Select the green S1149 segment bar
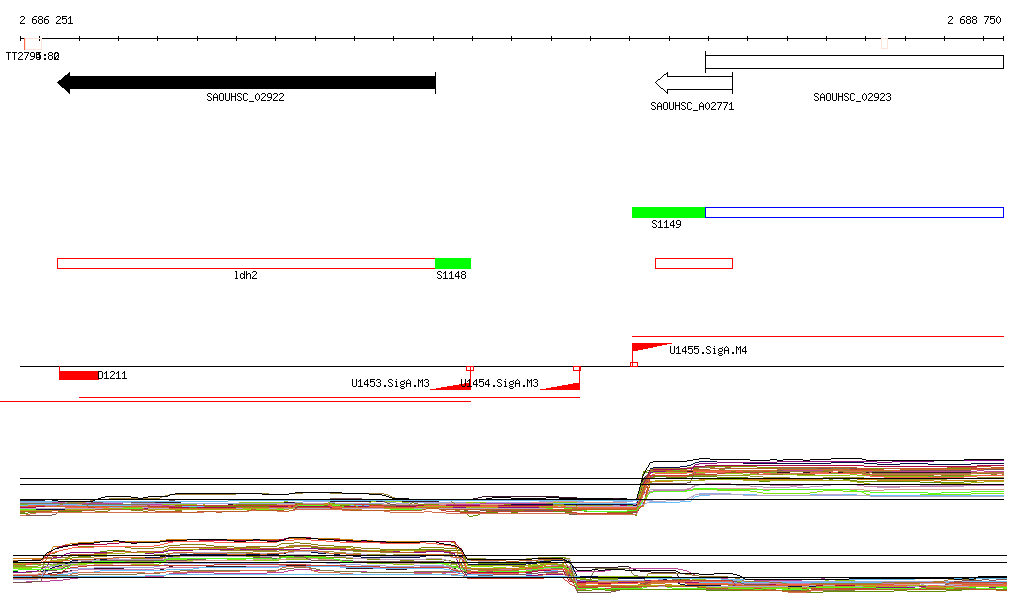 click(x=669, y=212)
